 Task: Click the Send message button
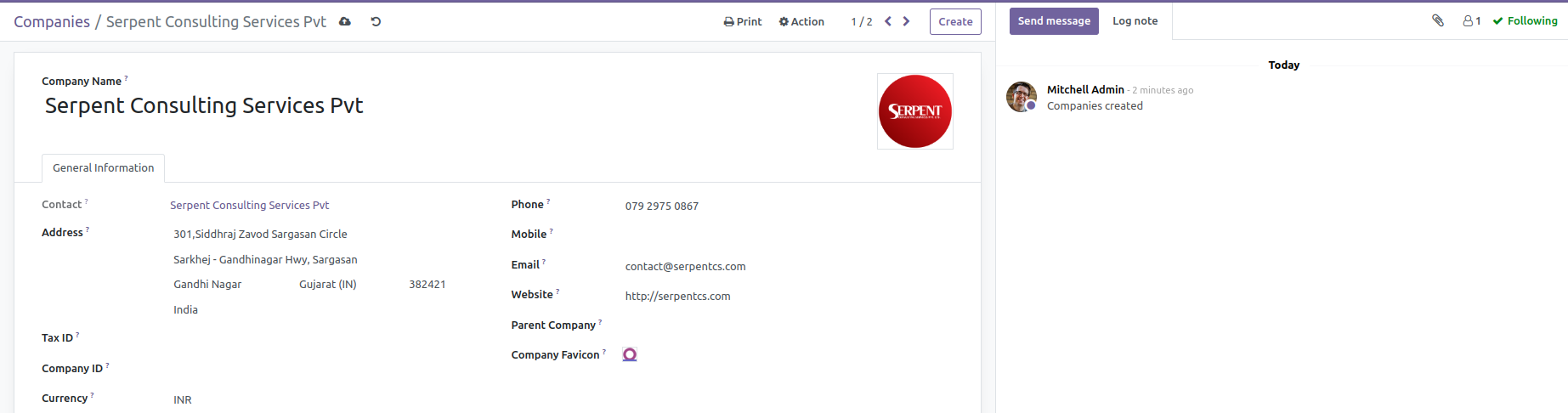click(x=1054, y=20)
